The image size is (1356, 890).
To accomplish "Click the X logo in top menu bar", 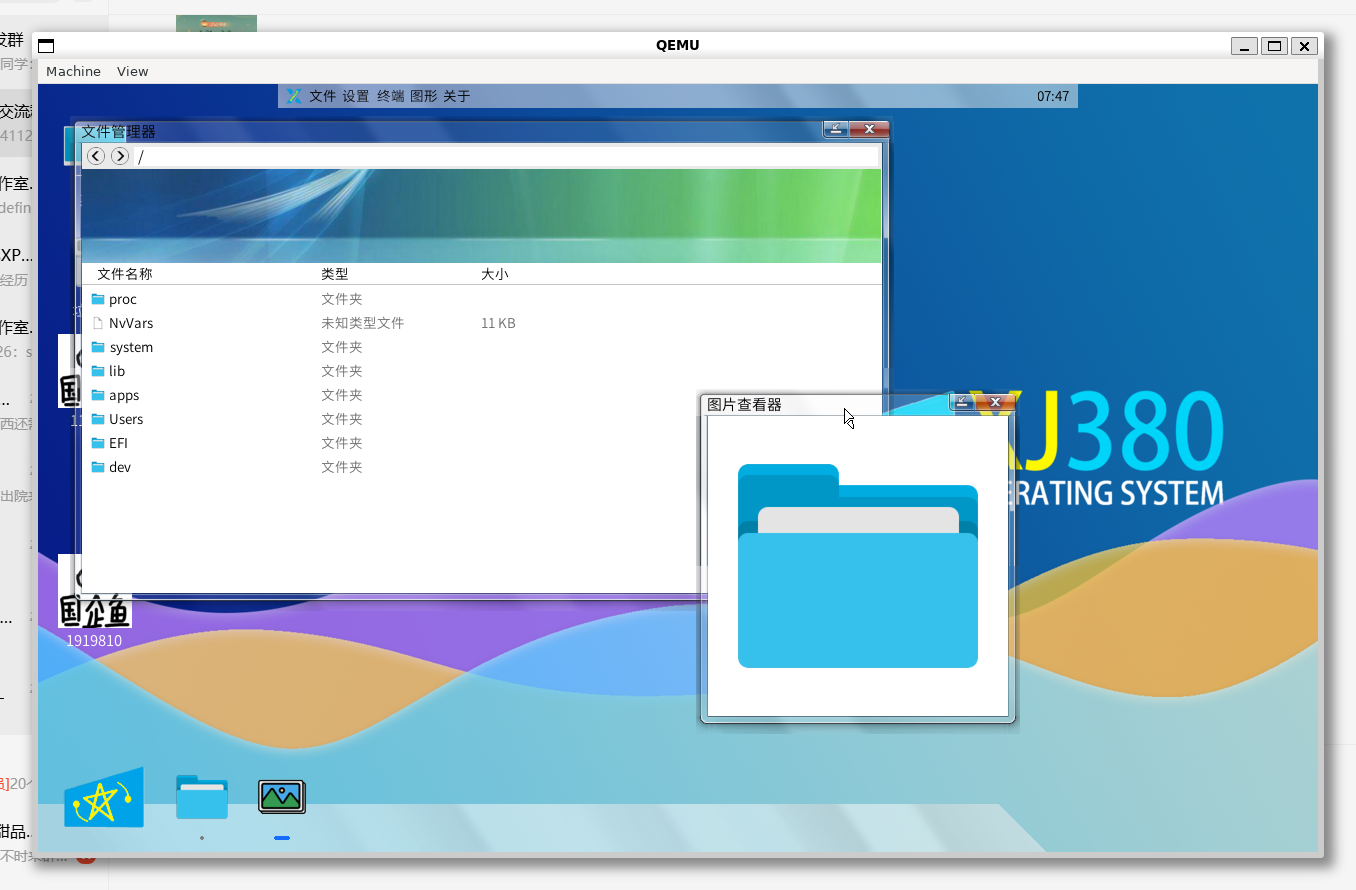I will point(294,96).
